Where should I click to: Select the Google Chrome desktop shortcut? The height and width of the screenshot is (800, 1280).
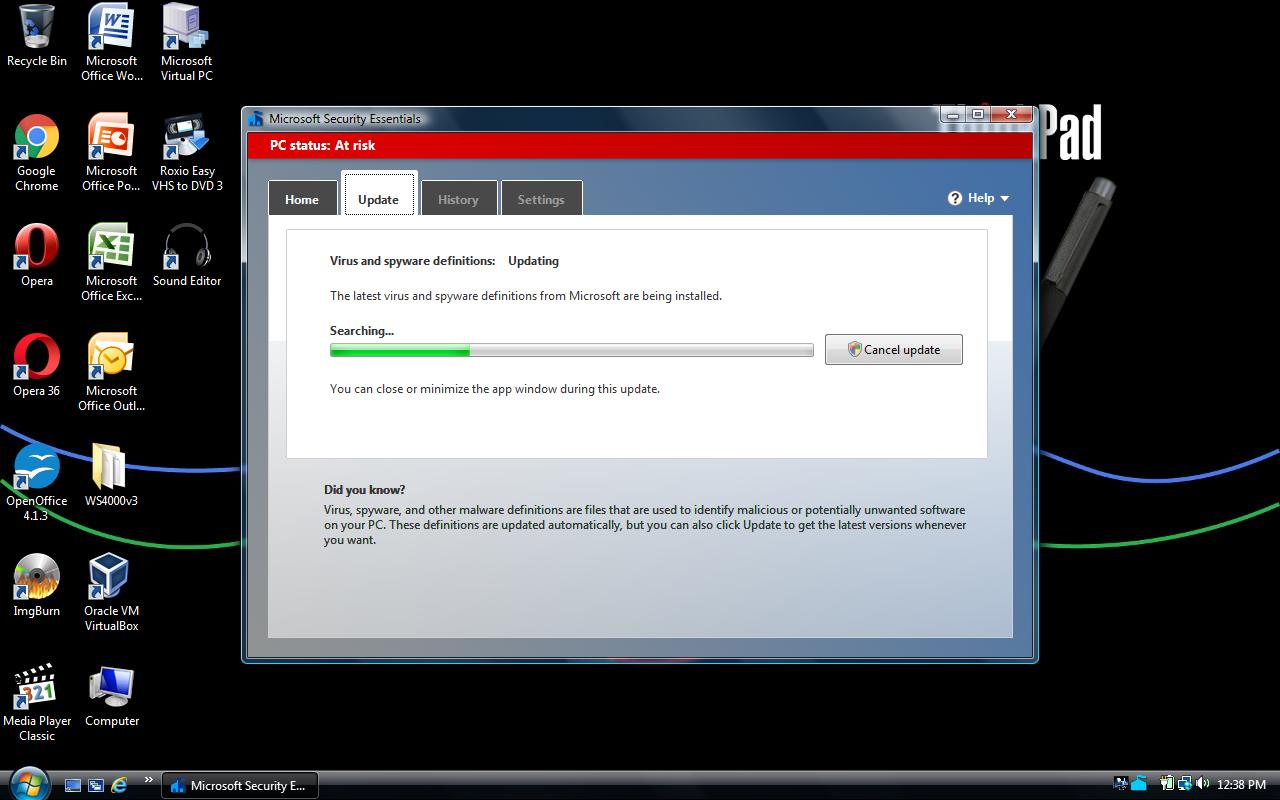point(37,152)
